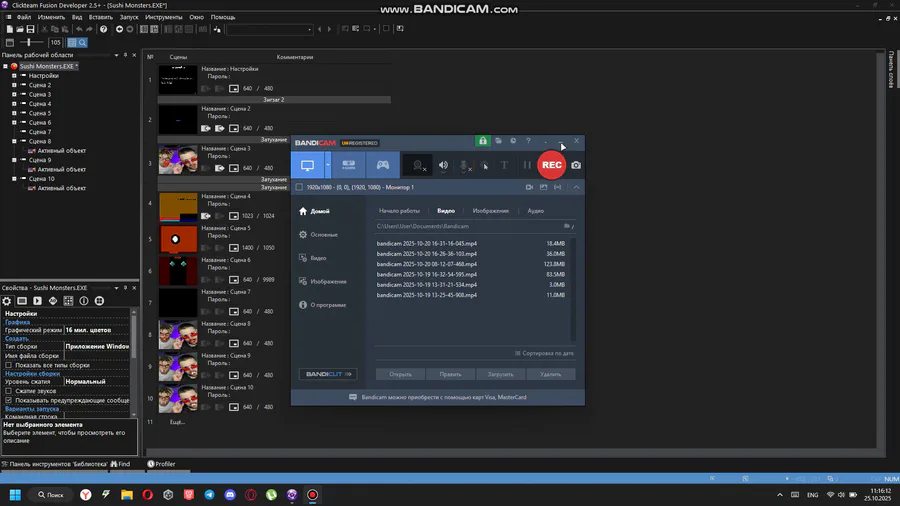Click the About info tab in properties panel
This screenshot has height=506, width=900.
pos(84,301)
